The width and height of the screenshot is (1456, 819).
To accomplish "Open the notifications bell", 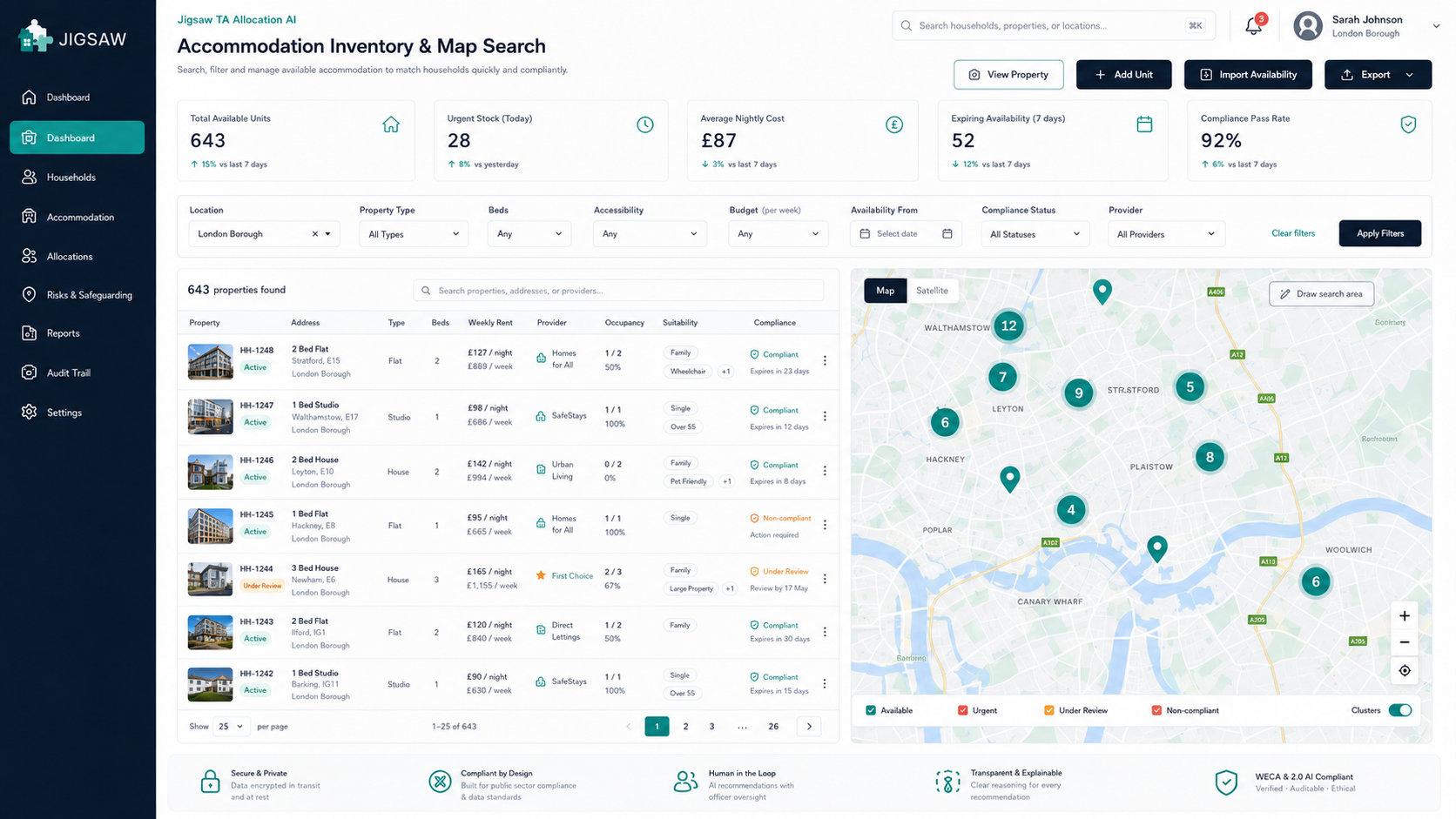I will click(x=1253, y=25).
